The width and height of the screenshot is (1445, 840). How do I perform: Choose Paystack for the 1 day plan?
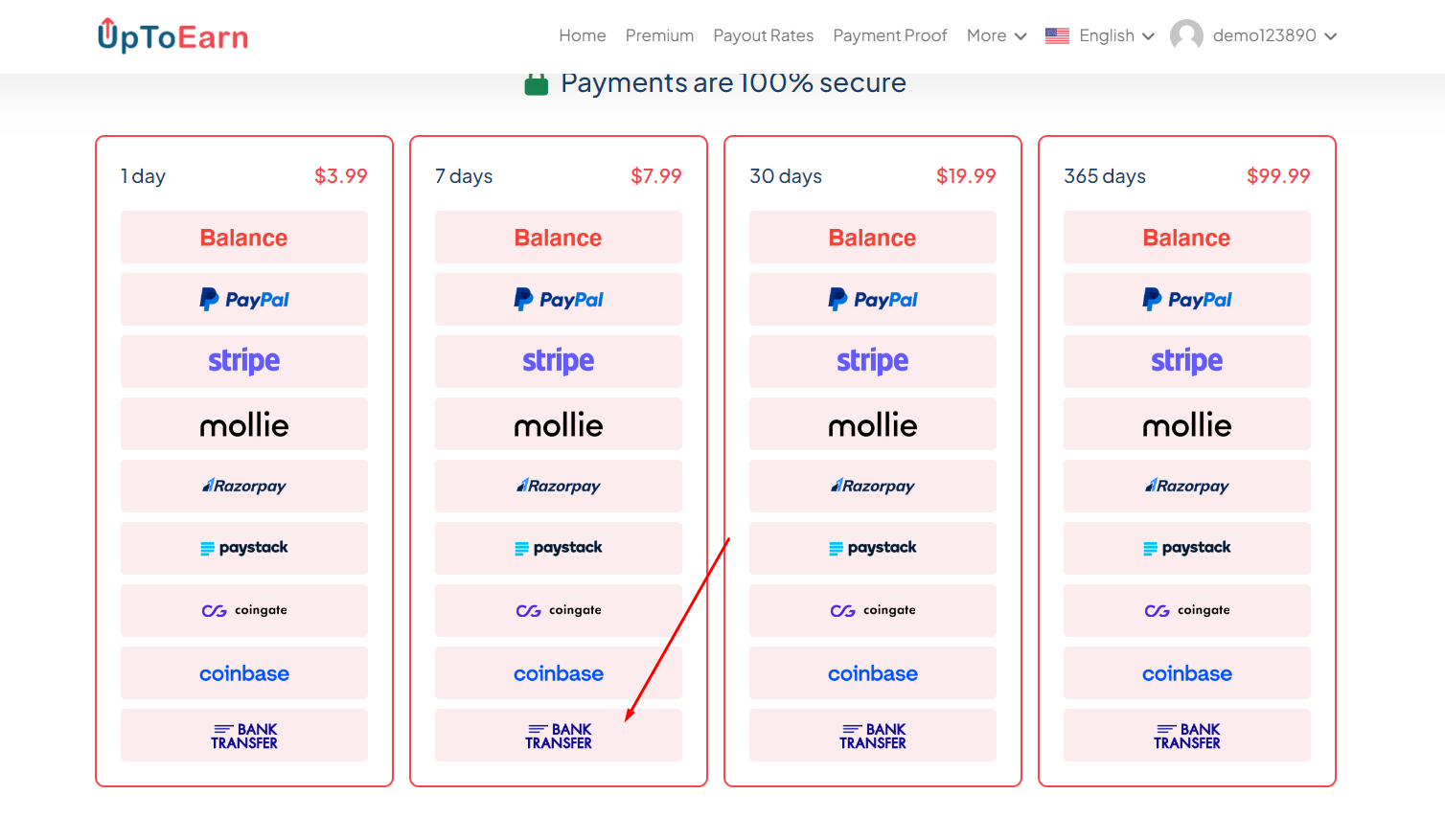244,548
